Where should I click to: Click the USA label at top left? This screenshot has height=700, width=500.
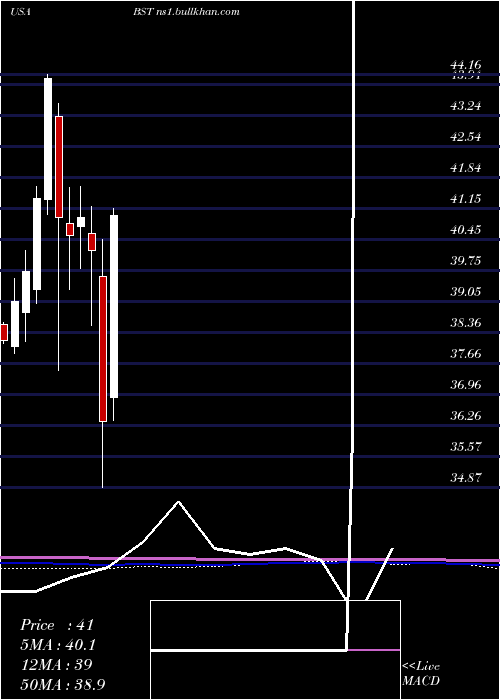pos(20,12)
